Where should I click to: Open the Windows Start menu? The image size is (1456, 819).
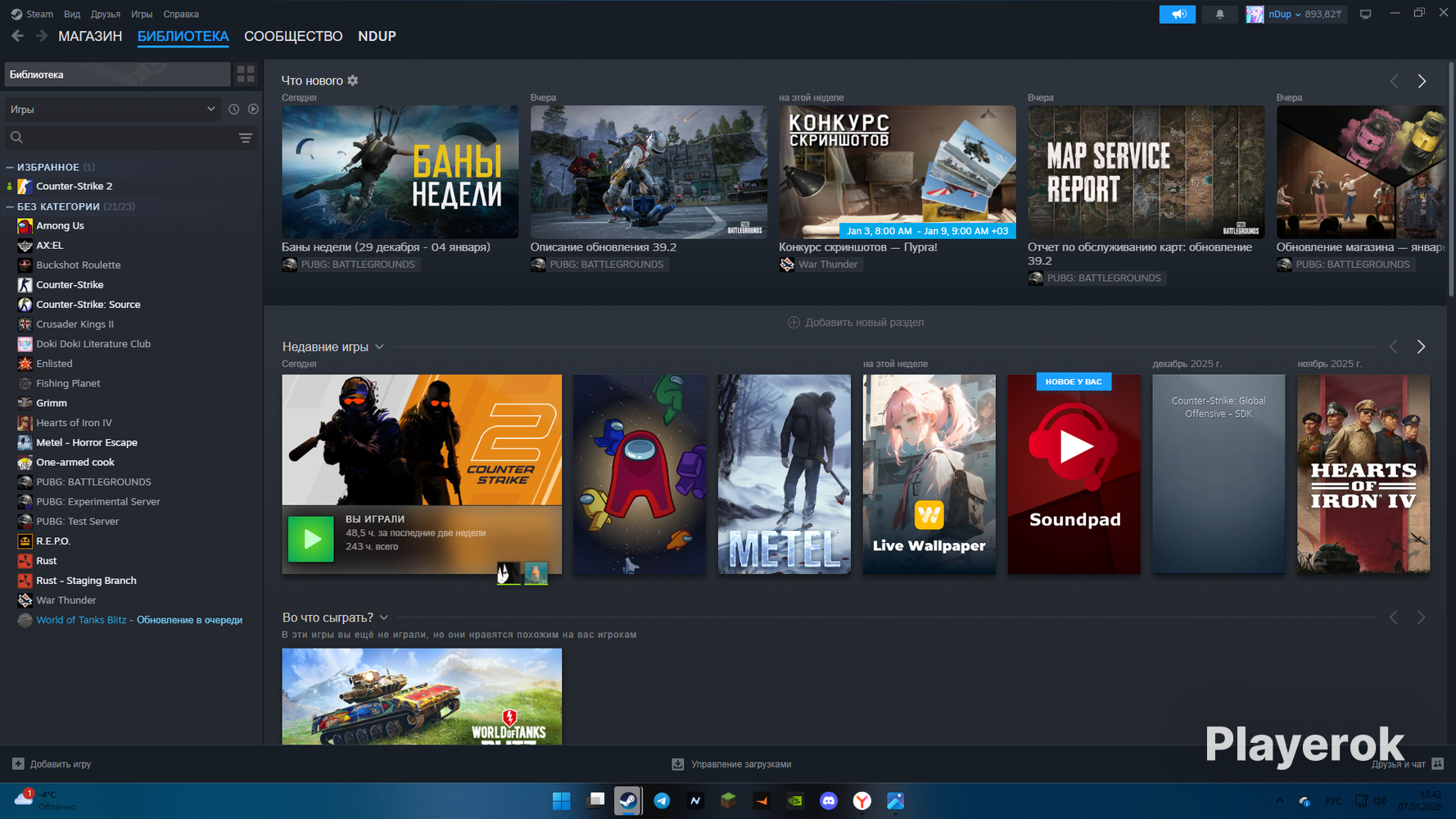pos(562,801)
